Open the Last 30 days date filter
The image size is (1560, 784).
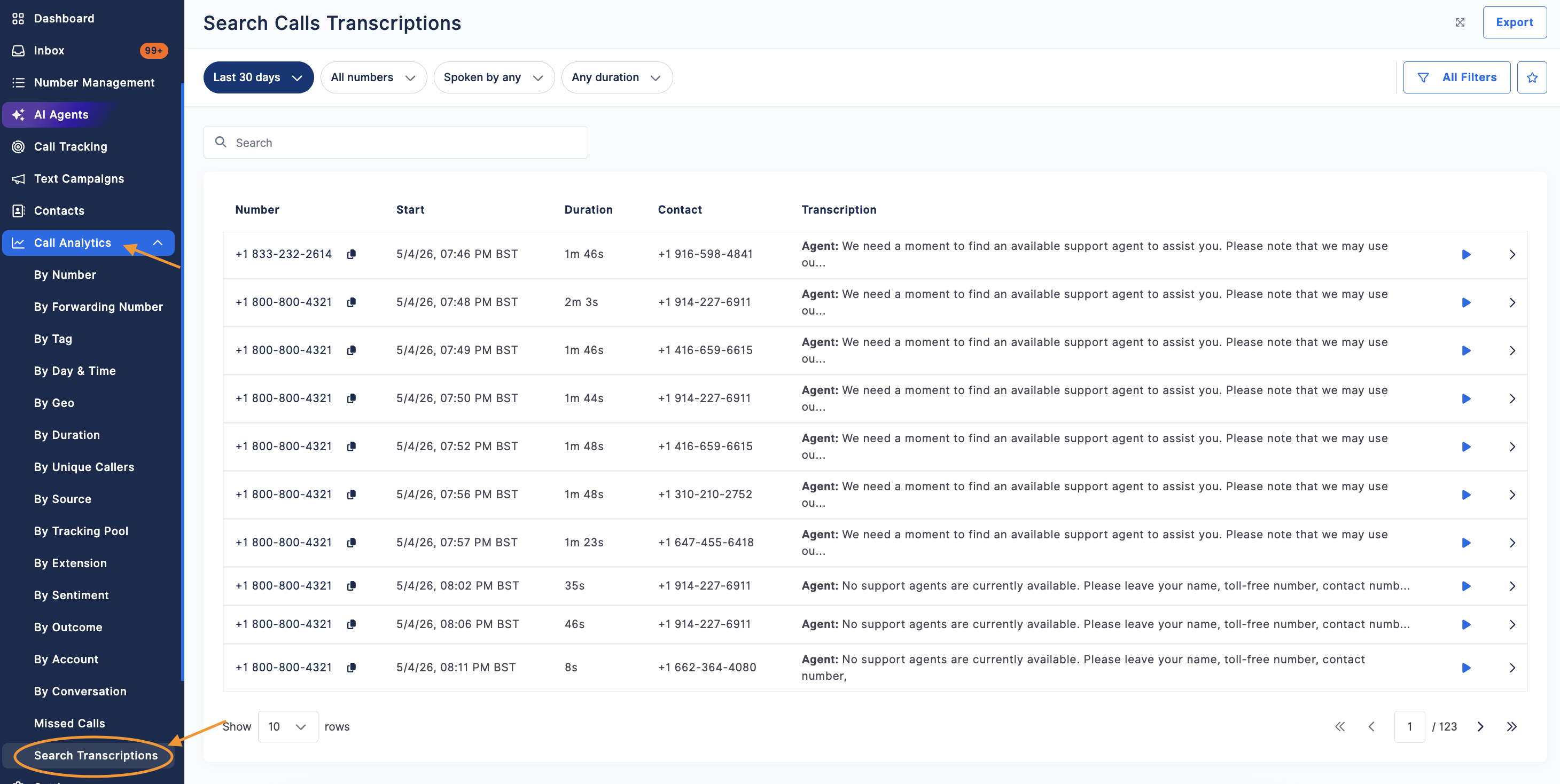point(259,77)
